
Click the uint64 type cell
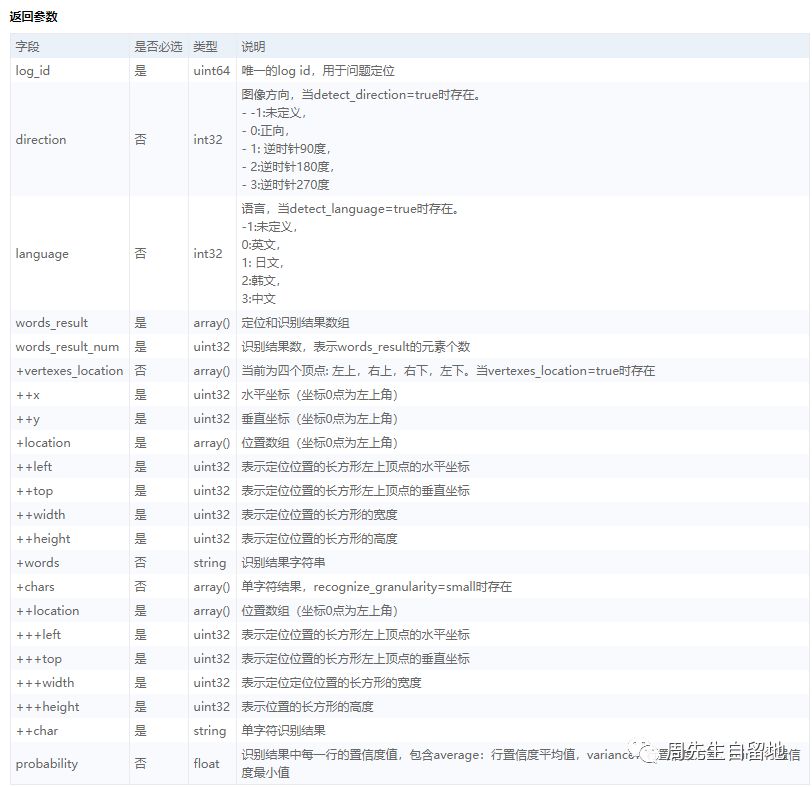pyautogui.click(x=211, y=70)
